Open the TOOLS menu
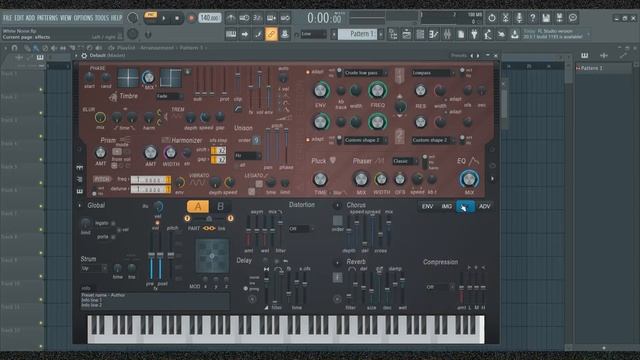This screenshot has height=360, width=640. click(102, 18)
